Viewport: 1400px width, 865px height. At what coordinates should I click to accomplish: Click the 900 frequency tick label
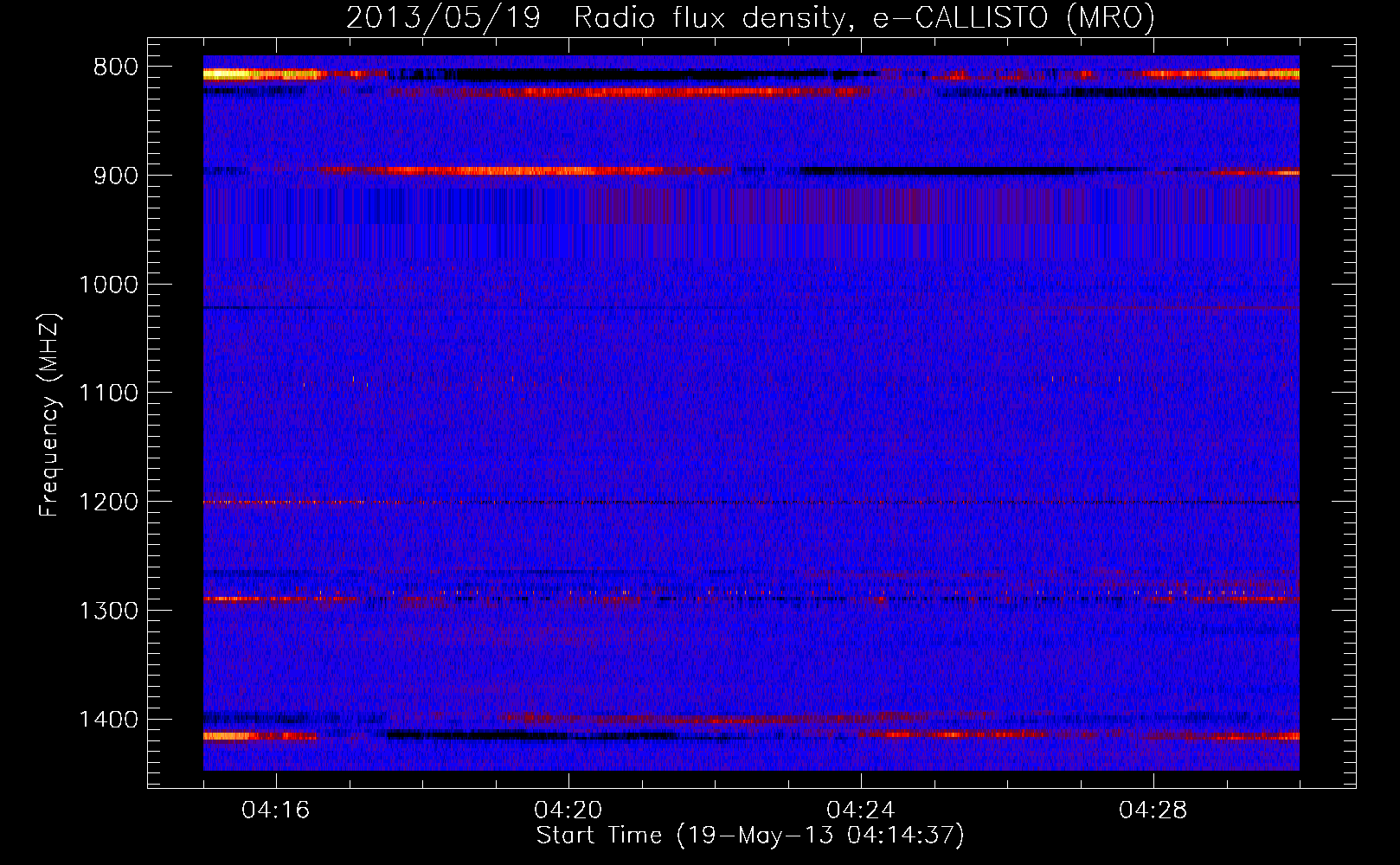click(x=116, y=176)
